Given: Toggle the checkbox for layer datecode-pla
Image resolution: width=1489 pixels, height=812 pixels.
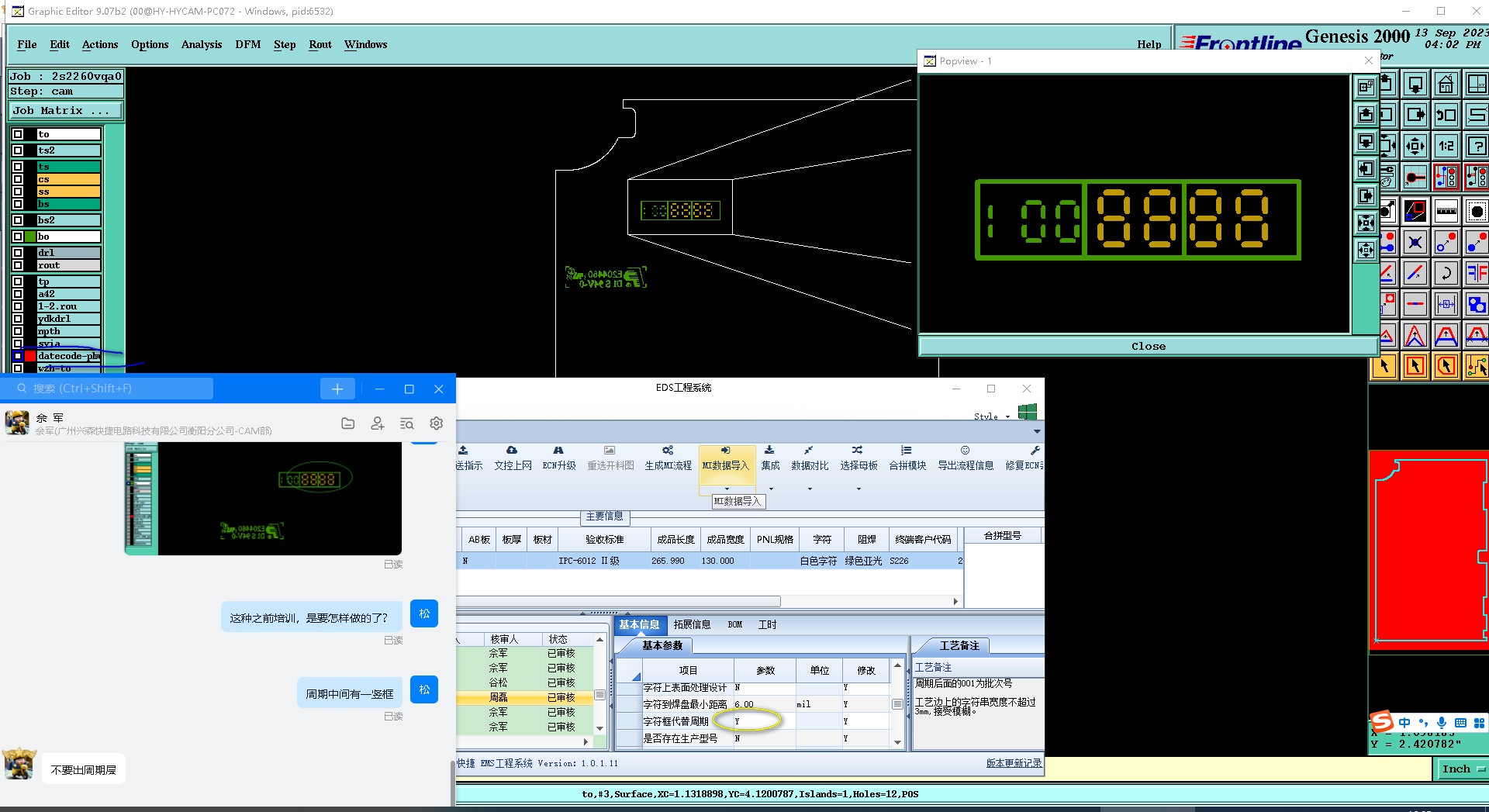Looking at the screenshot, I should (x=18, y=356).
